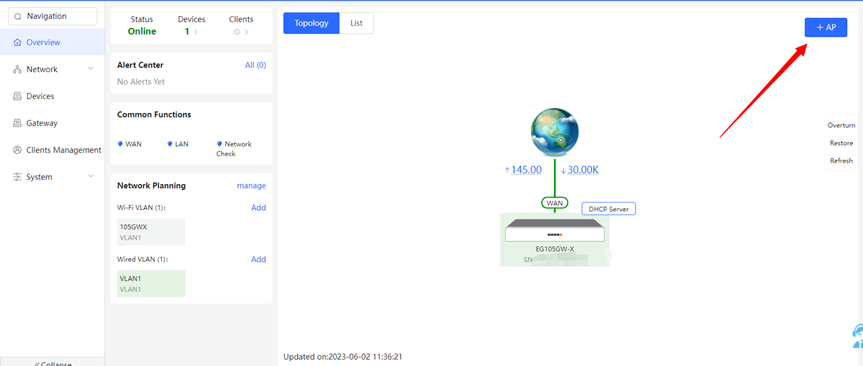Switch to the List tab
Viewport: 863px width, 366px height.
point(357,23)
